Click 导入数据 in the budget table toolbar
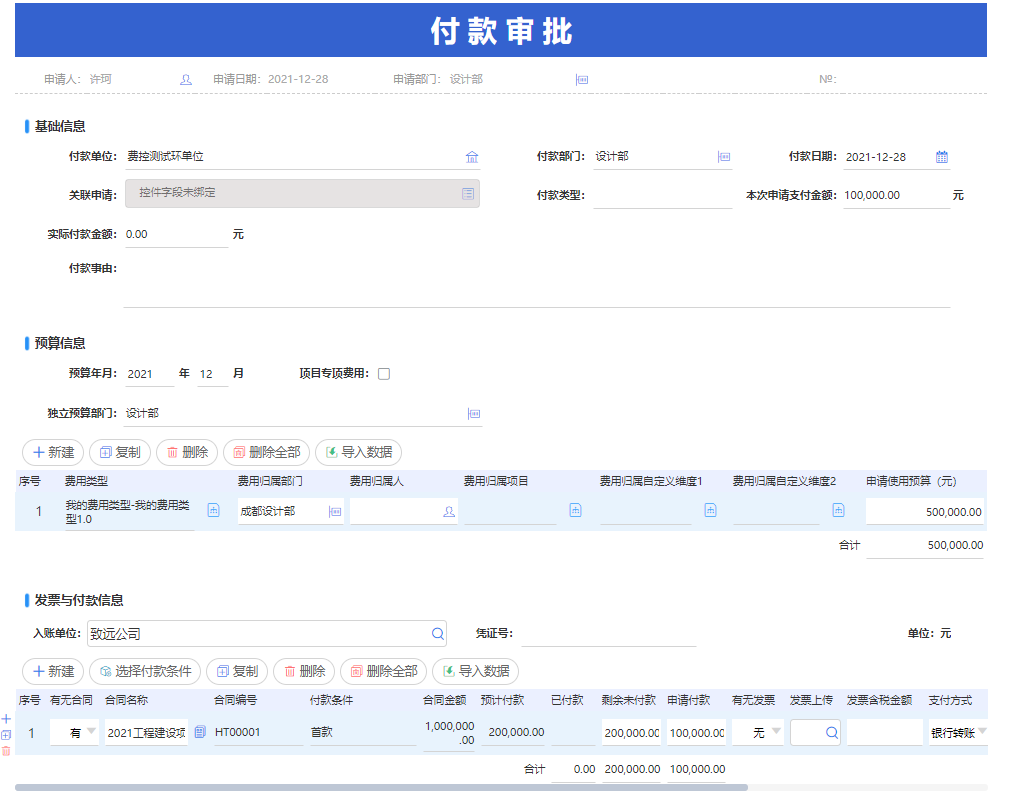 click(358, 452)
